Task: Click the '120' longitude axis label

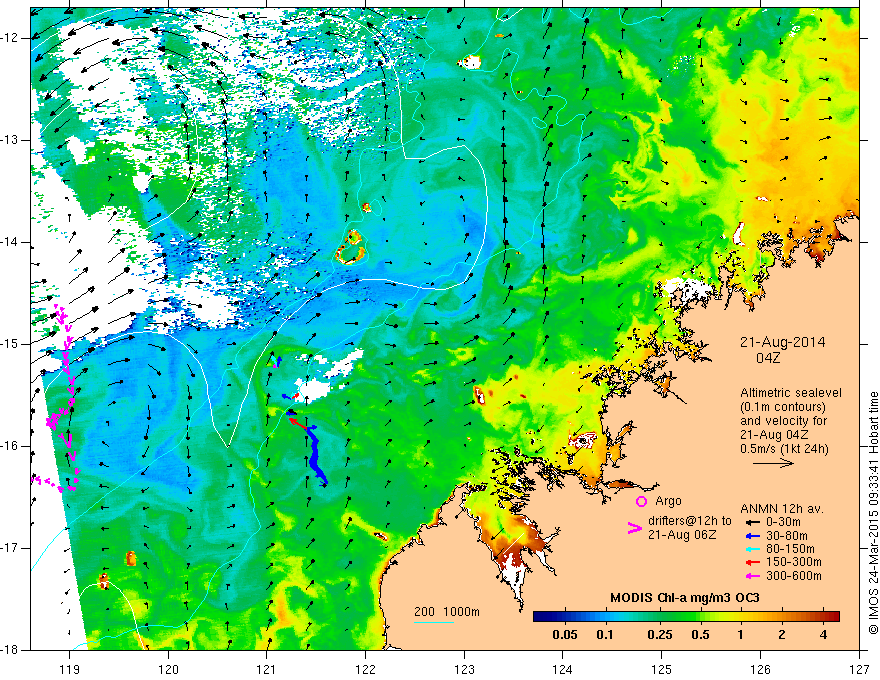Action: tap(168, 669)
